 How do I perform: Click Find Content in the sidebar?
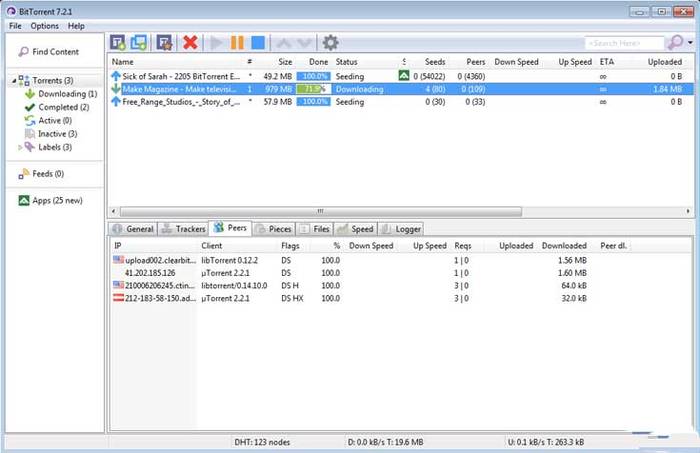click(x=54, y=51)
